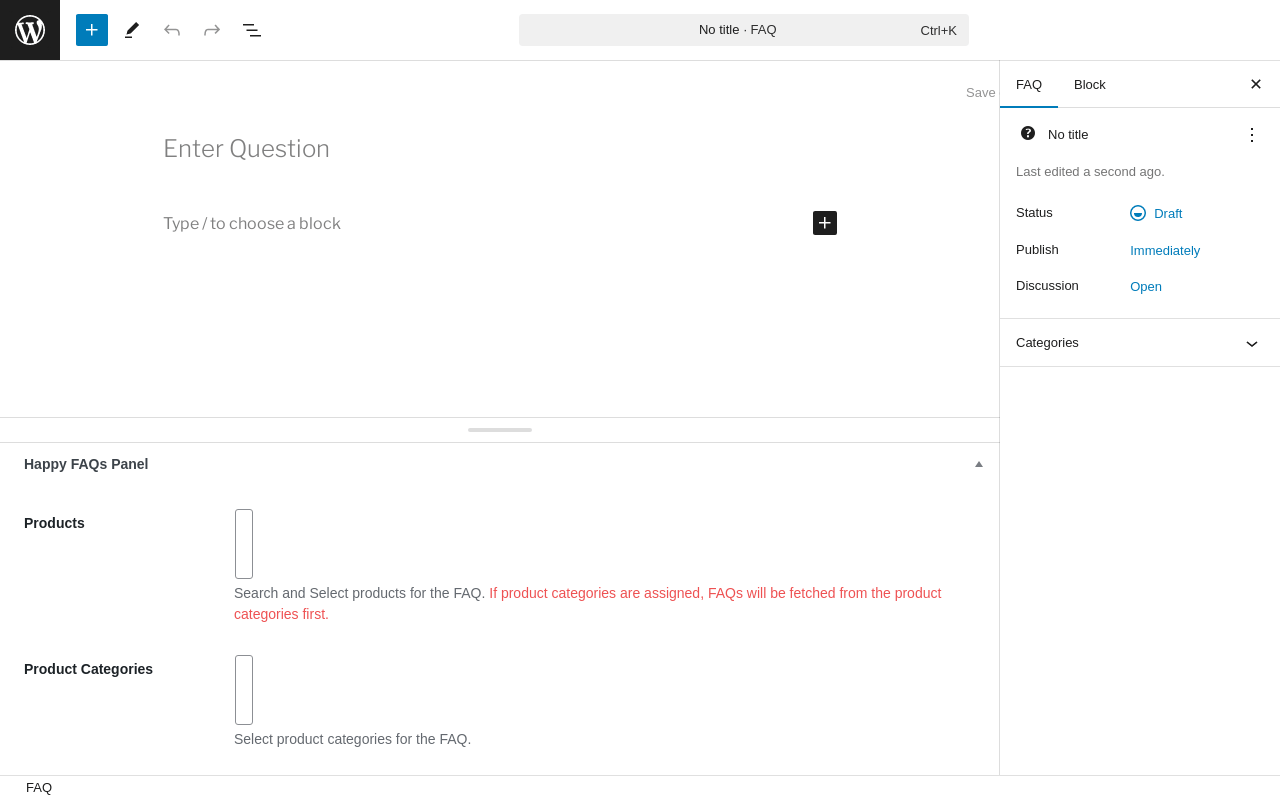Select the Tools pencil icon
This screenshot has width=1280, height=800.
132,30
